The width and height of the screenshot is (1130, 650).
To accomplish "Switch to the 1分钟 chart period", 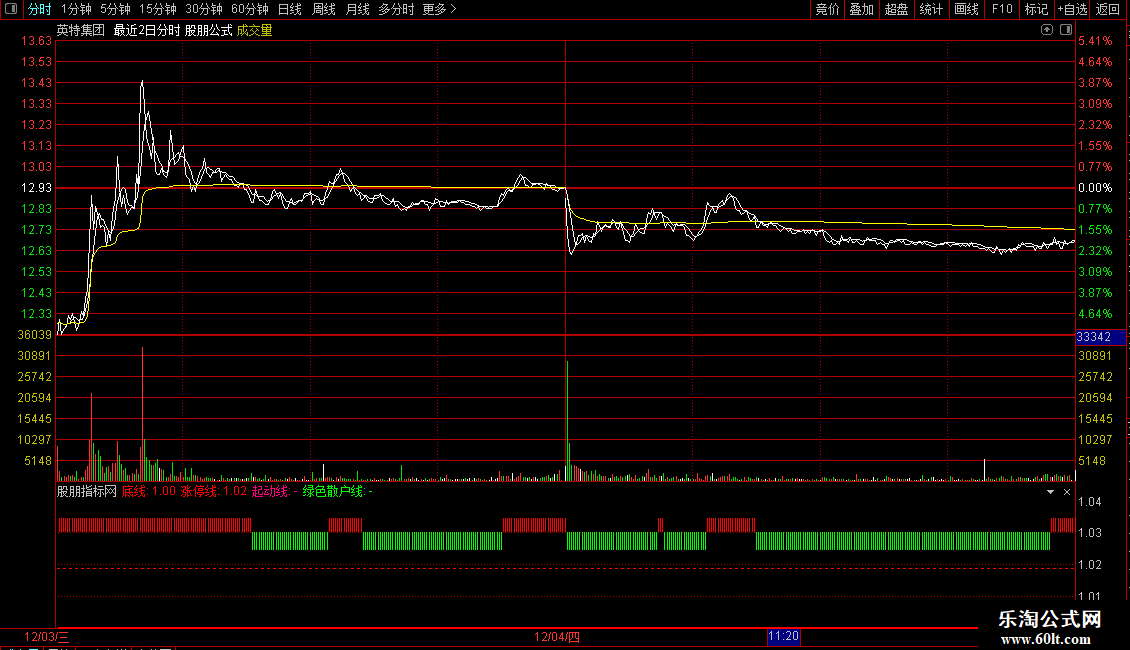I will point(76,9).
